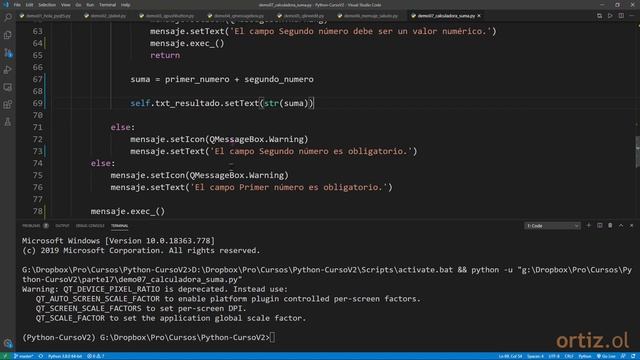Image resolution: width=640 pixels, height=360 pixels.
Task: Open the Source Control view
Action: (8, 53)
